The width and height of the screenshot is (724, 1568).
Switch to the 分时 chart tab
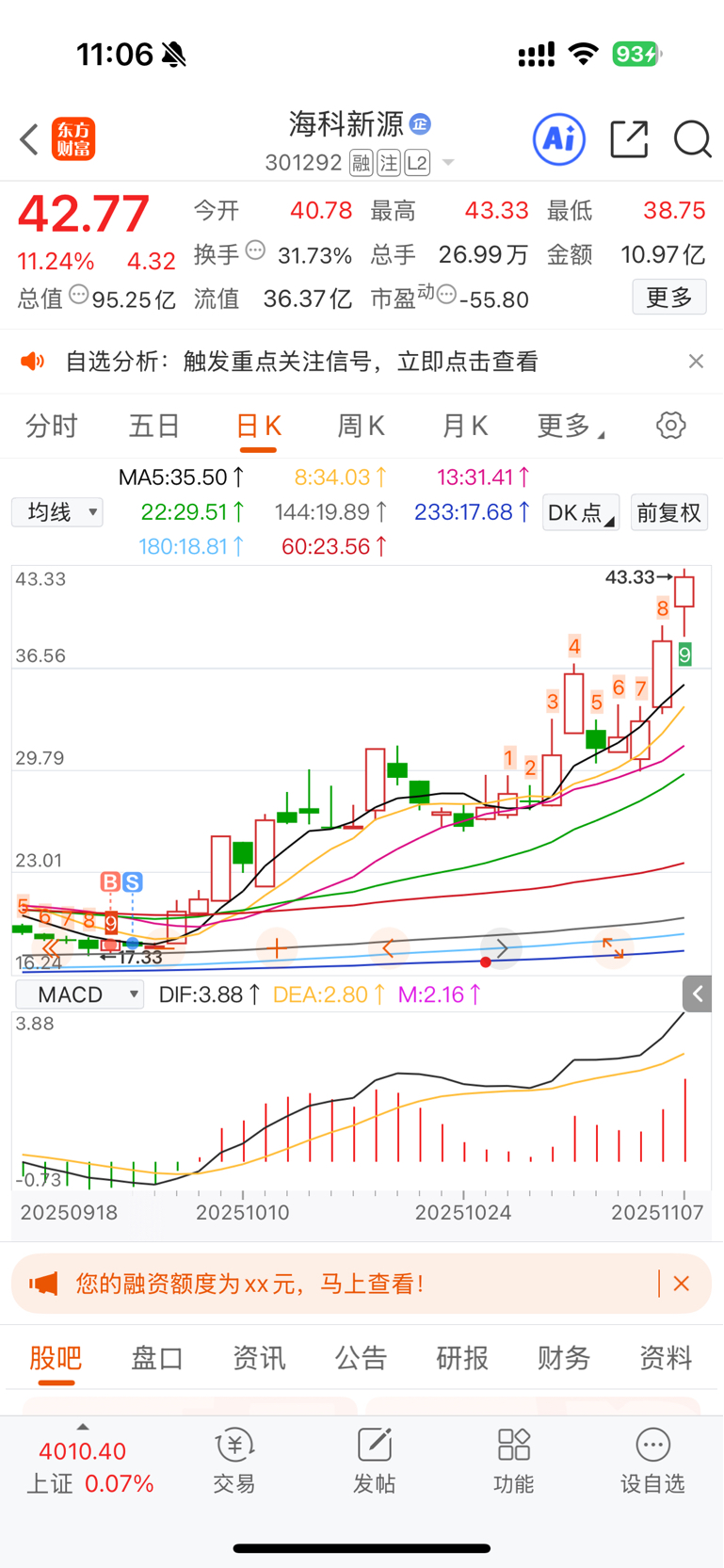pyautogui.click(x=52, y=427)
